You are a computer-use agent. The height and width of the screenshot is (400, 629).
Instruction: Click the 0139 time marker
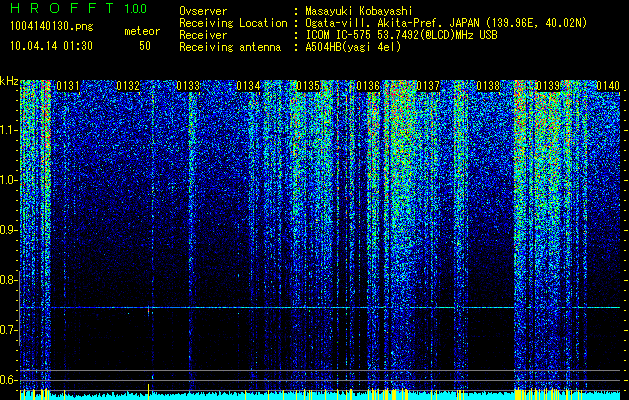pyautogui.click(x=548, y=86)
